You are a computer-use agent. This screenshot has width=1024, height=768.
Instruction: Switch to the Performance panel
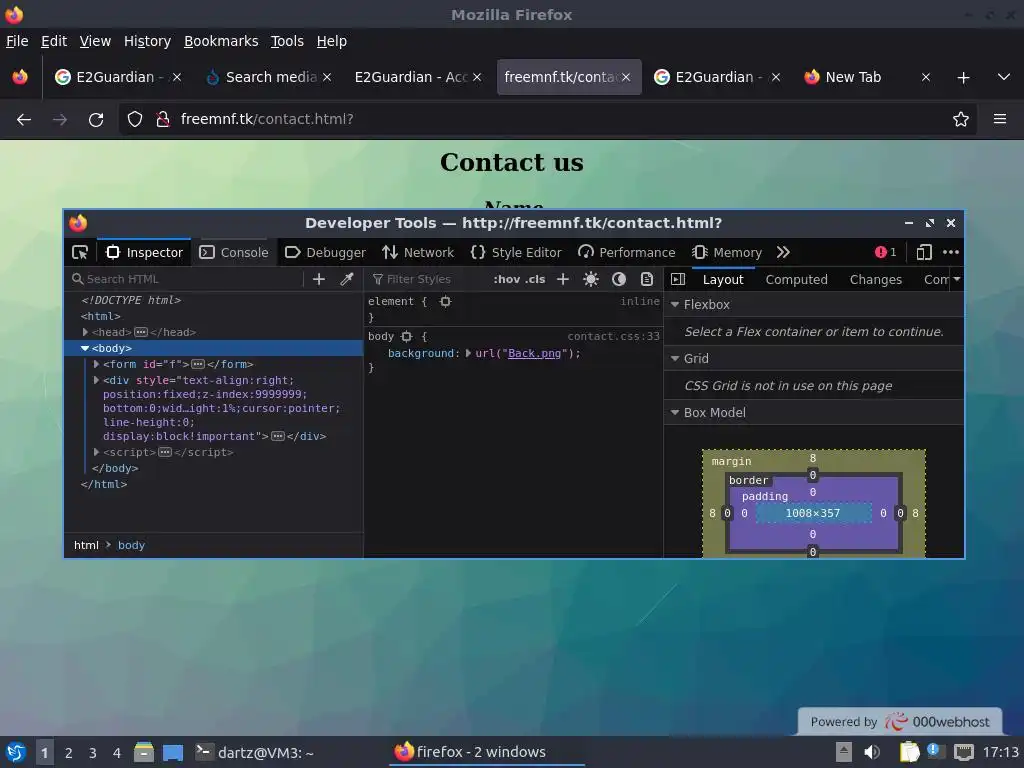[x=627, y=252]
